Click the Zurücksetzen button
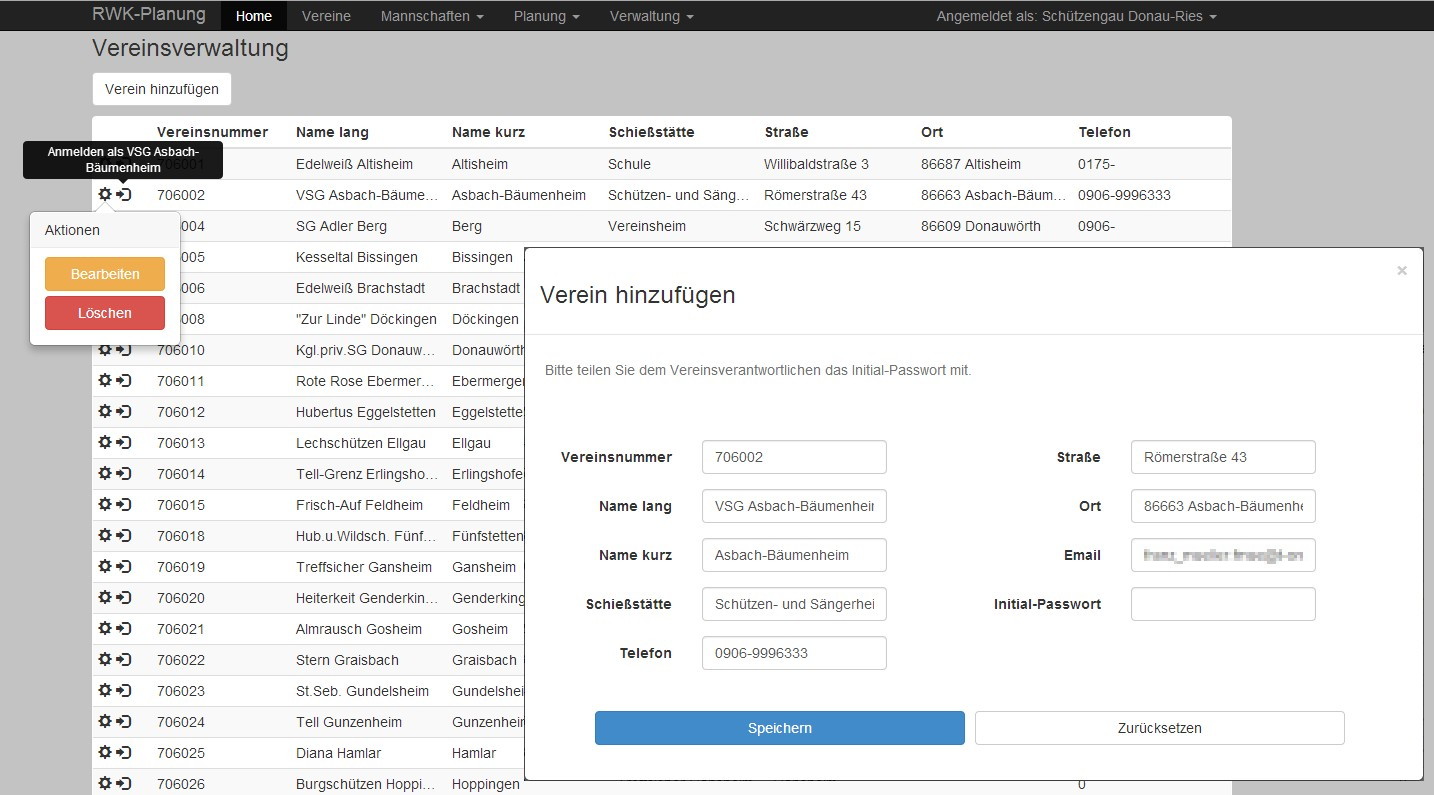The width and height of the screenshot is (1434, 795). click(1159, 728)
